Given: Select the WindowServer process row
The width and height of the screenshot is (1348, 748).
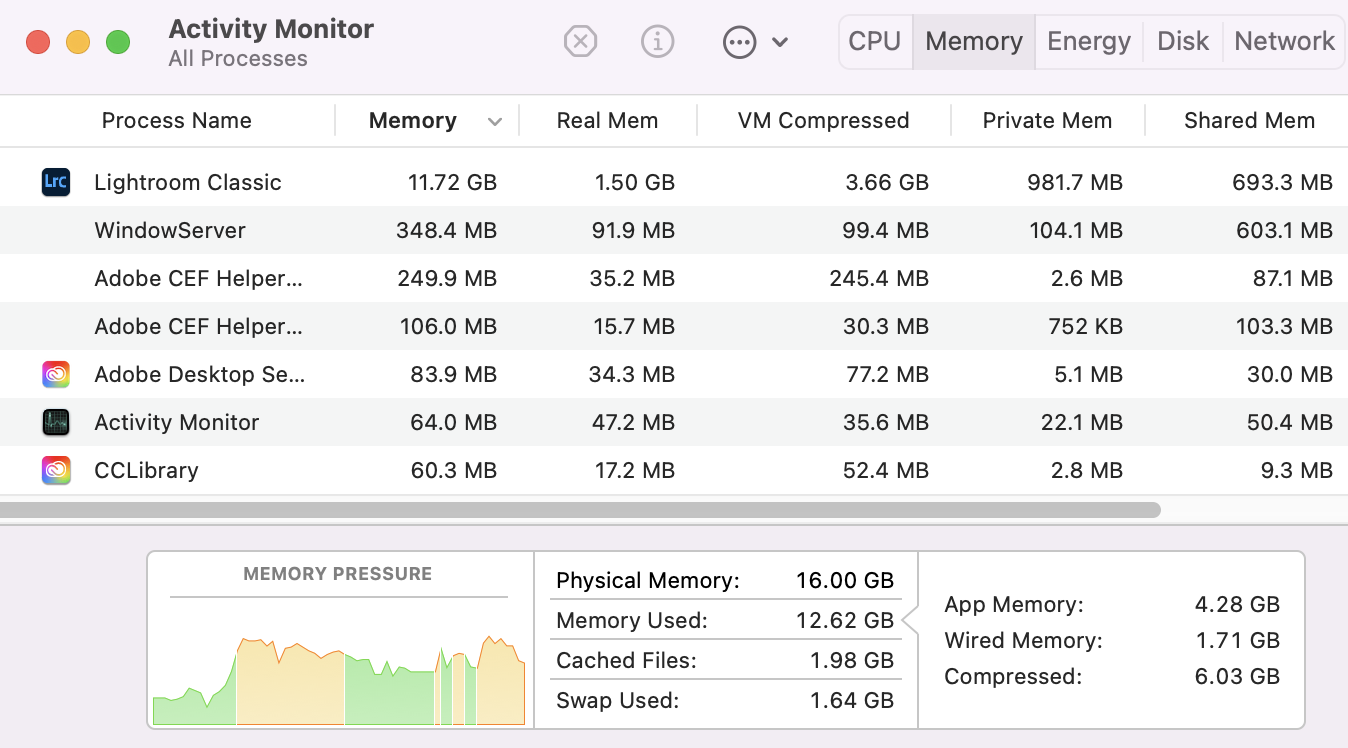Looking at the screenshot, I should tap(674, 230).
